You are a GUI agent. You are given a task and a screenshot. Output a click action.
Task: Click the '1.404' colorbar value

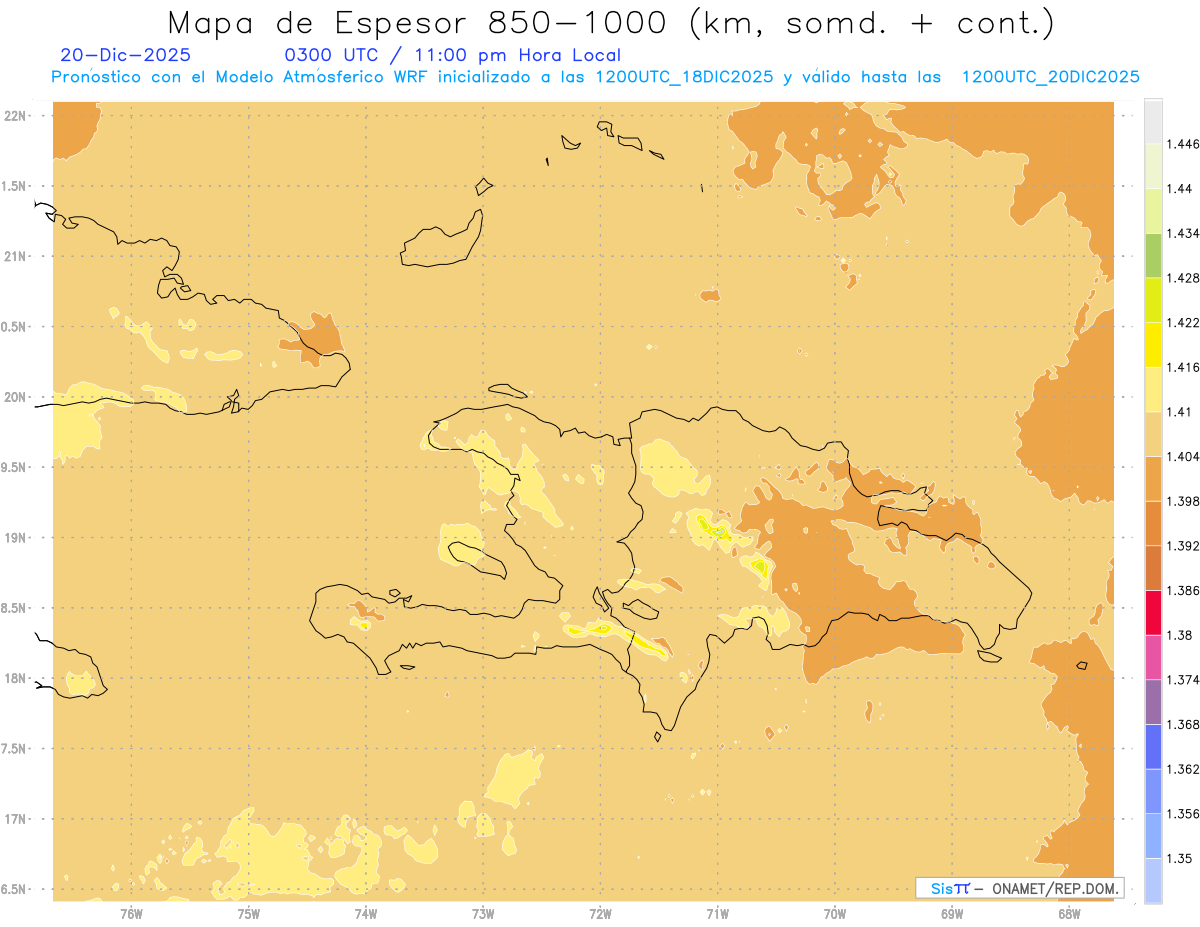(1183, 457)
